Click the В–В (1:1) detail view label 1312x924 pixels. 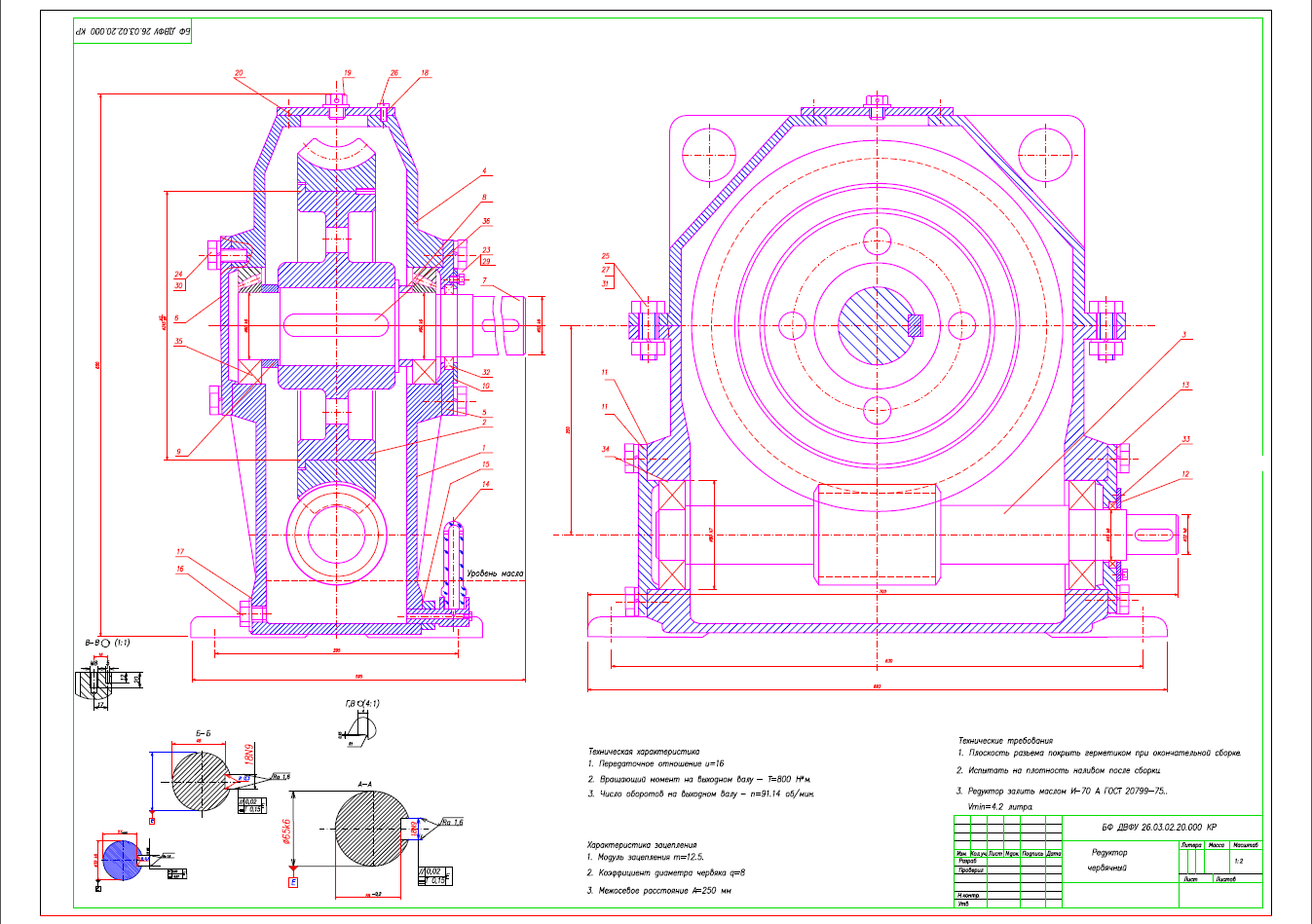(107, 643)
